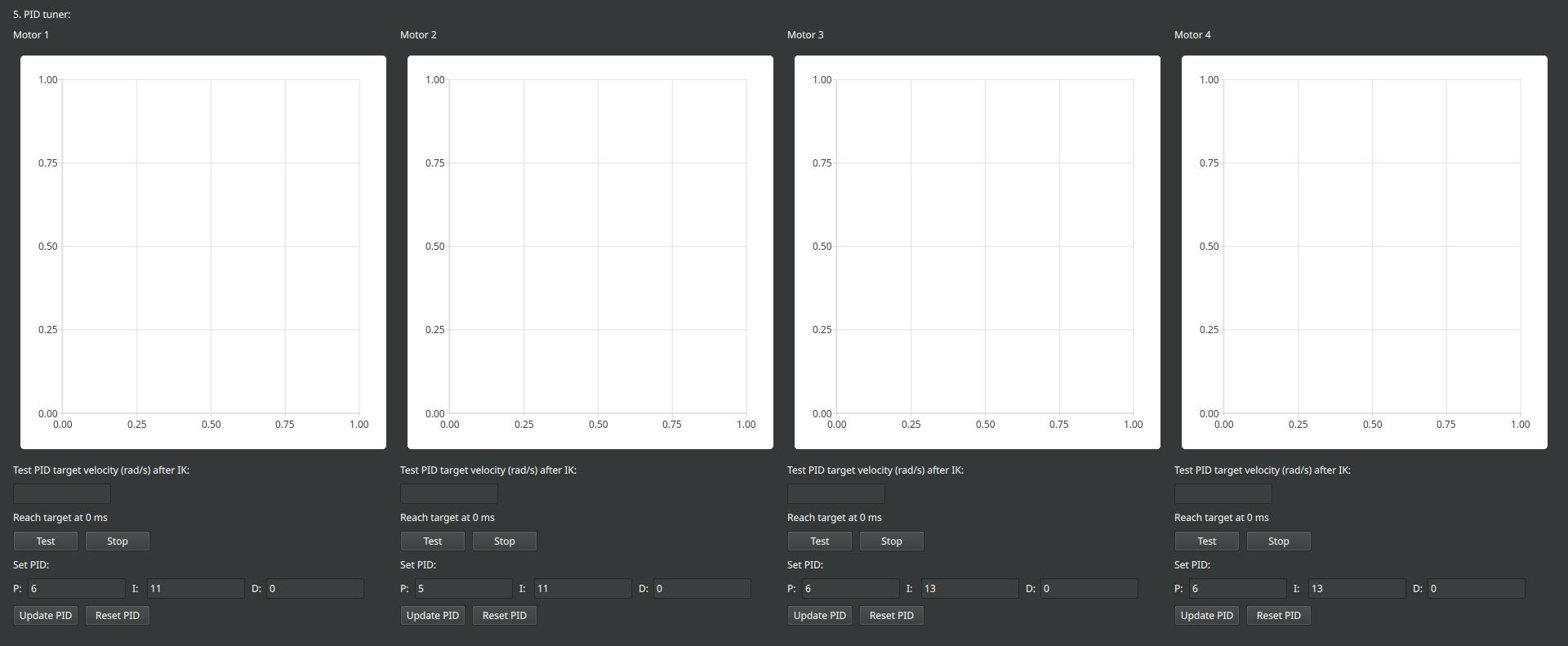1568x646 pixels.
Task: Click the Motor 3 Test button
Action: point(820,541)
